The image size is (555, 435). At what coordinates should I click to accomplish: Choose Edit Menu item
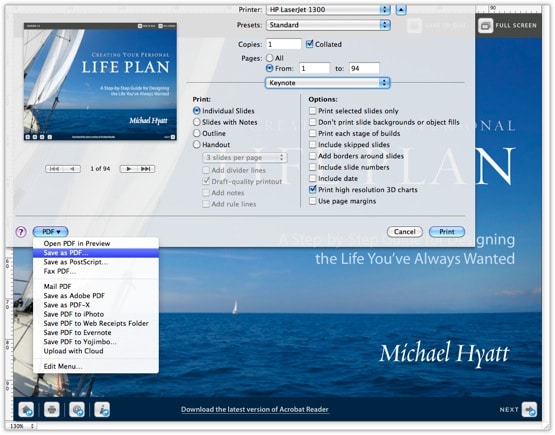(x=96, y=366)
